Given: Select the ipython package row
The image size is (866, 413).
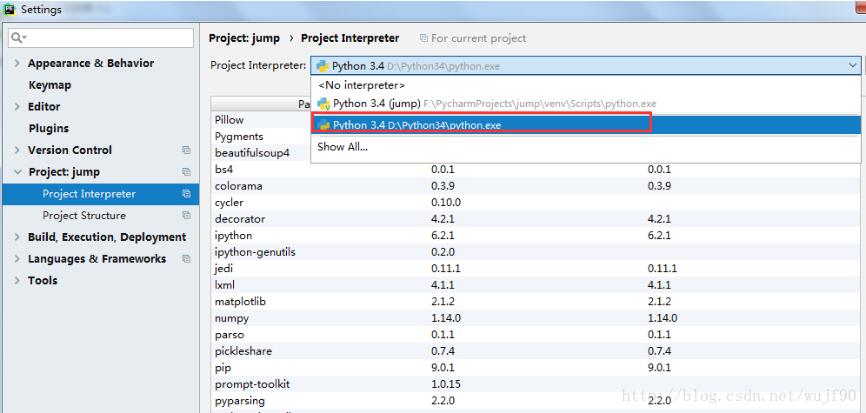Looking at the screenshot, I should [535, 235].
